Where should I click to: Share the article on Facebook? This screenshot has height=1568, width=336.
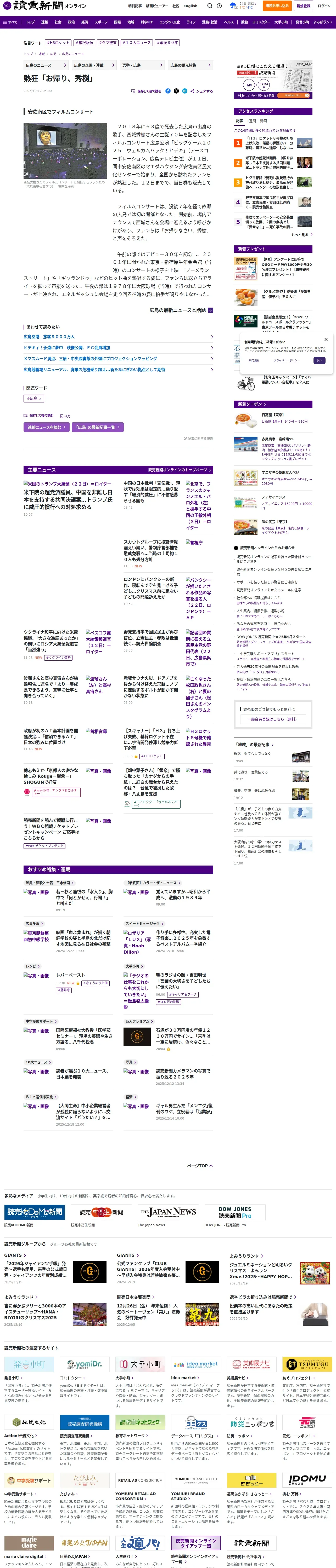tap(168, 91)
